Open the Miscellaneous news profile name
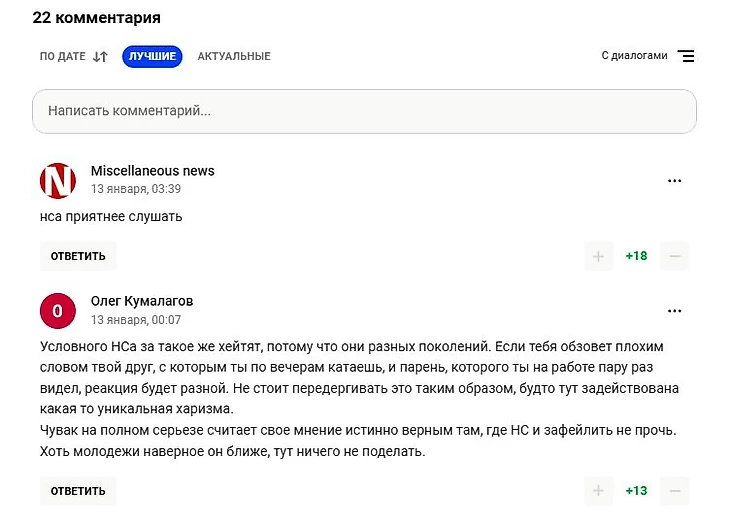 tap(153, 171)
